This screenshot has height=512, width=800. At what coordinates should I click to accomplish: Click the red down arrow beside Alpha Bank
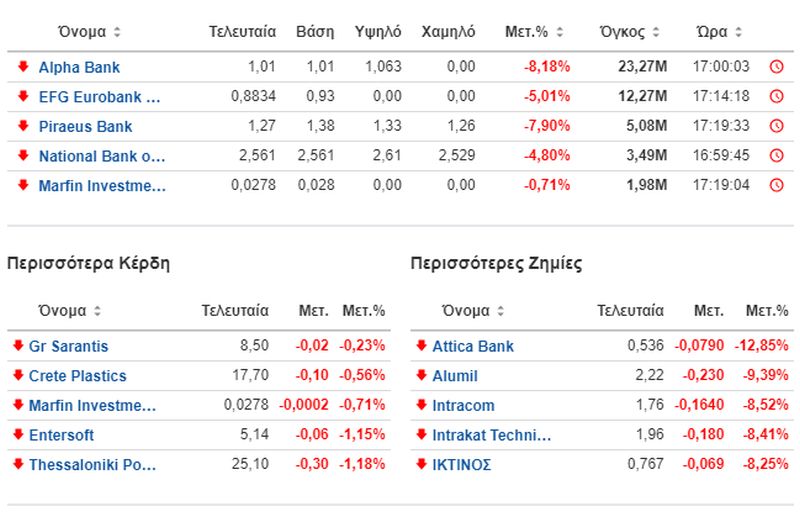[x=23, y=66]
